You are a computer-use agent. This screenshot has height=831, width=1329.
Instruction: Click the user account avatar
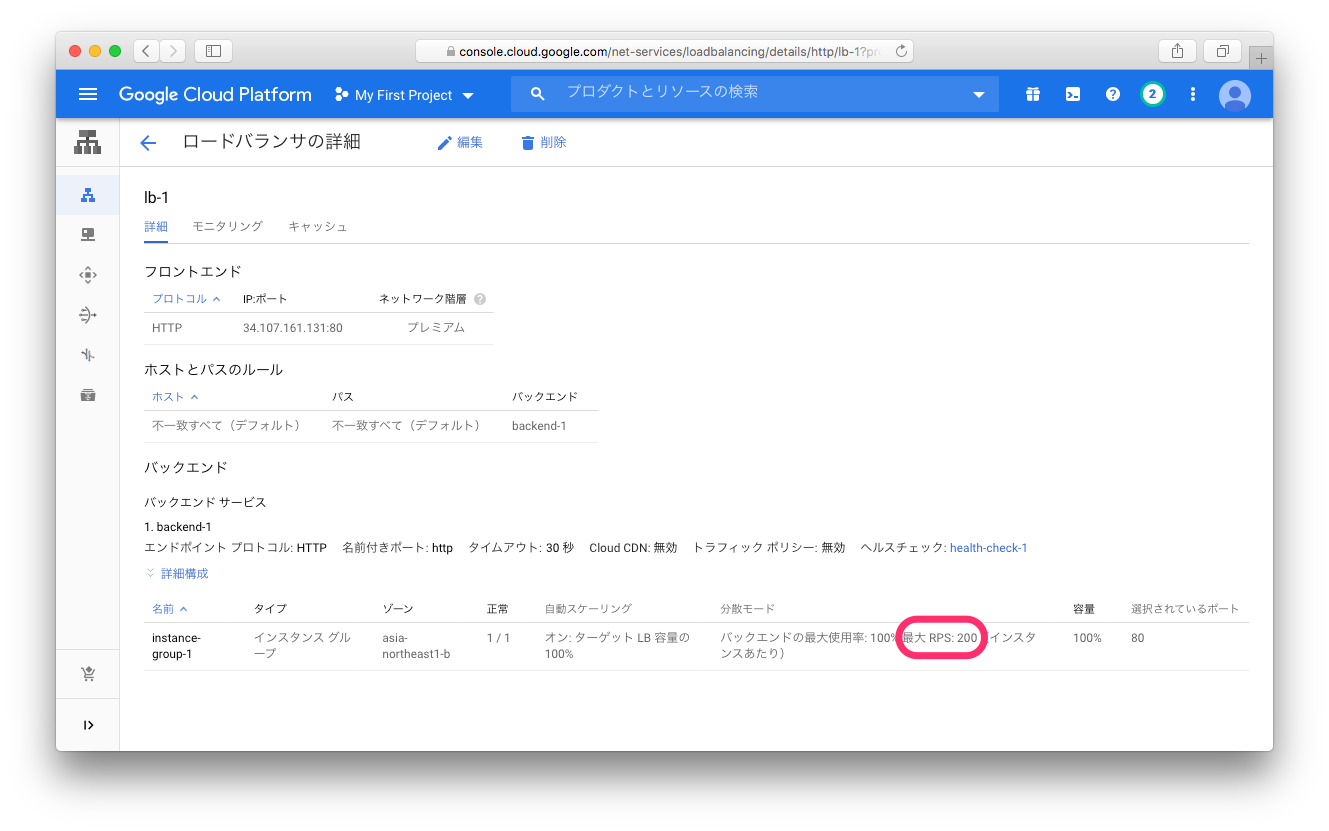click(x=1235, y=95)
